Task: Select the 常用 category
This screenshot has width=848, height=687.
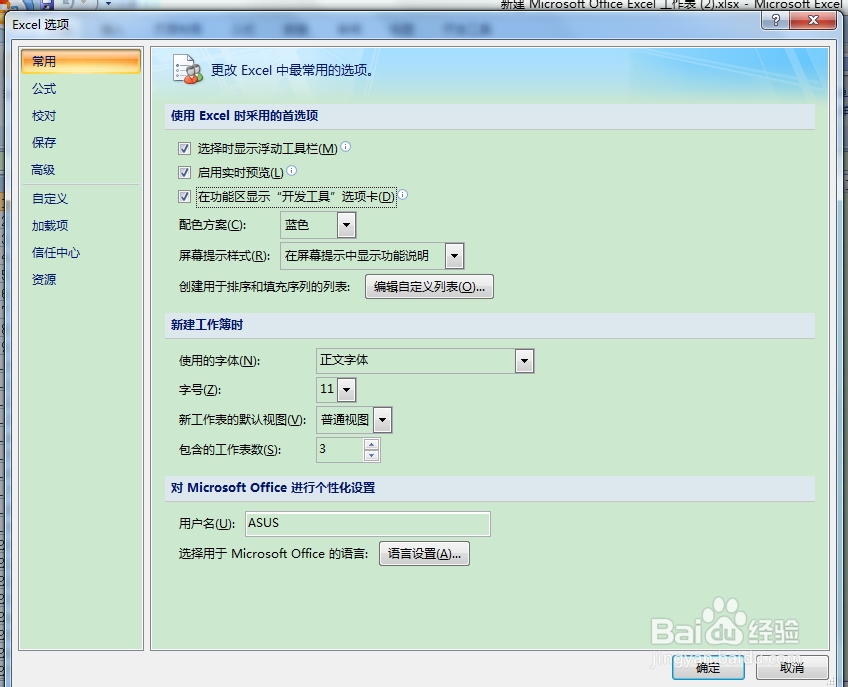Action: click(x=81, y=62)
